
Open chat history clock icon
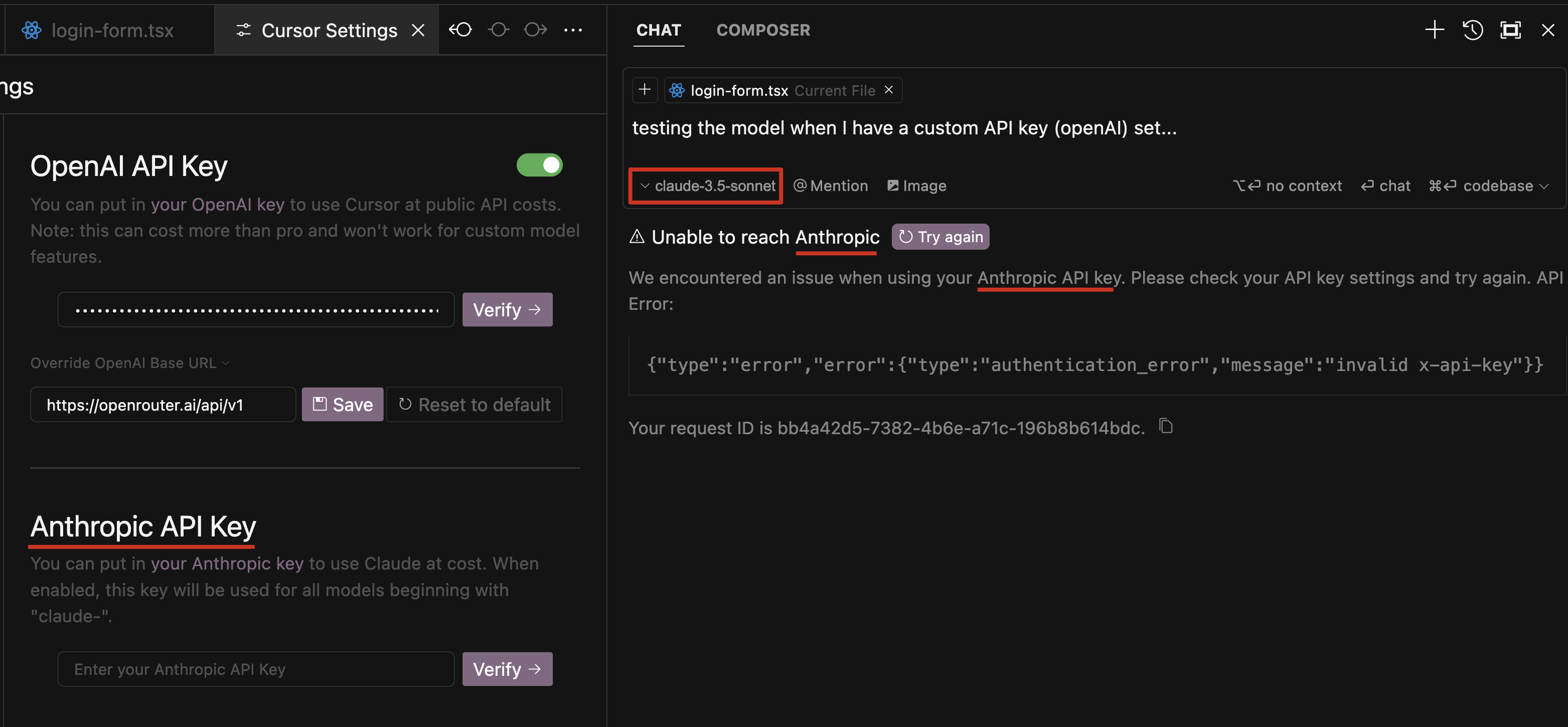coord(1472,30)
